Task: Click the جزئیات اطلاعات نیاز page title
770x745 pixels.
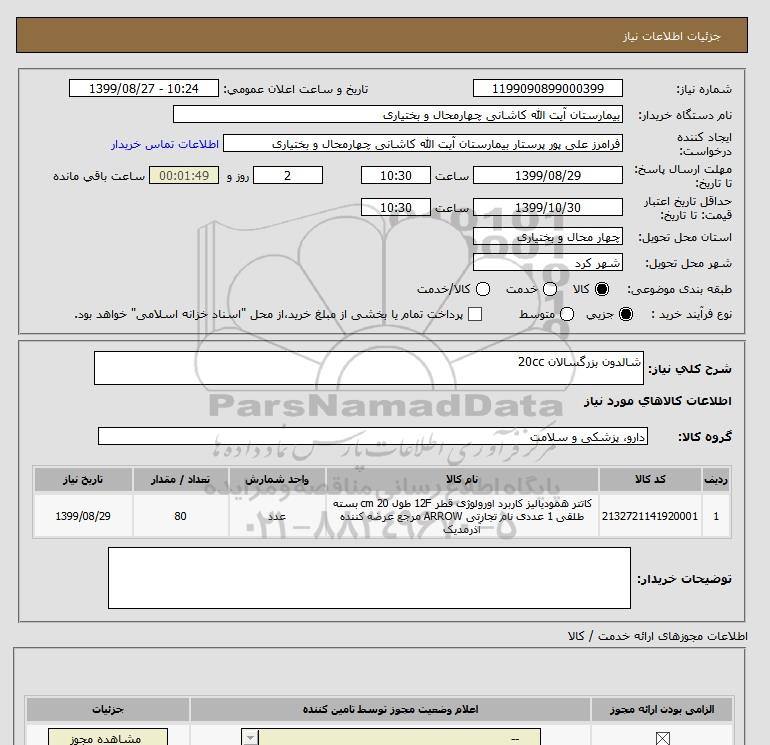Action: tap(671, 36)
